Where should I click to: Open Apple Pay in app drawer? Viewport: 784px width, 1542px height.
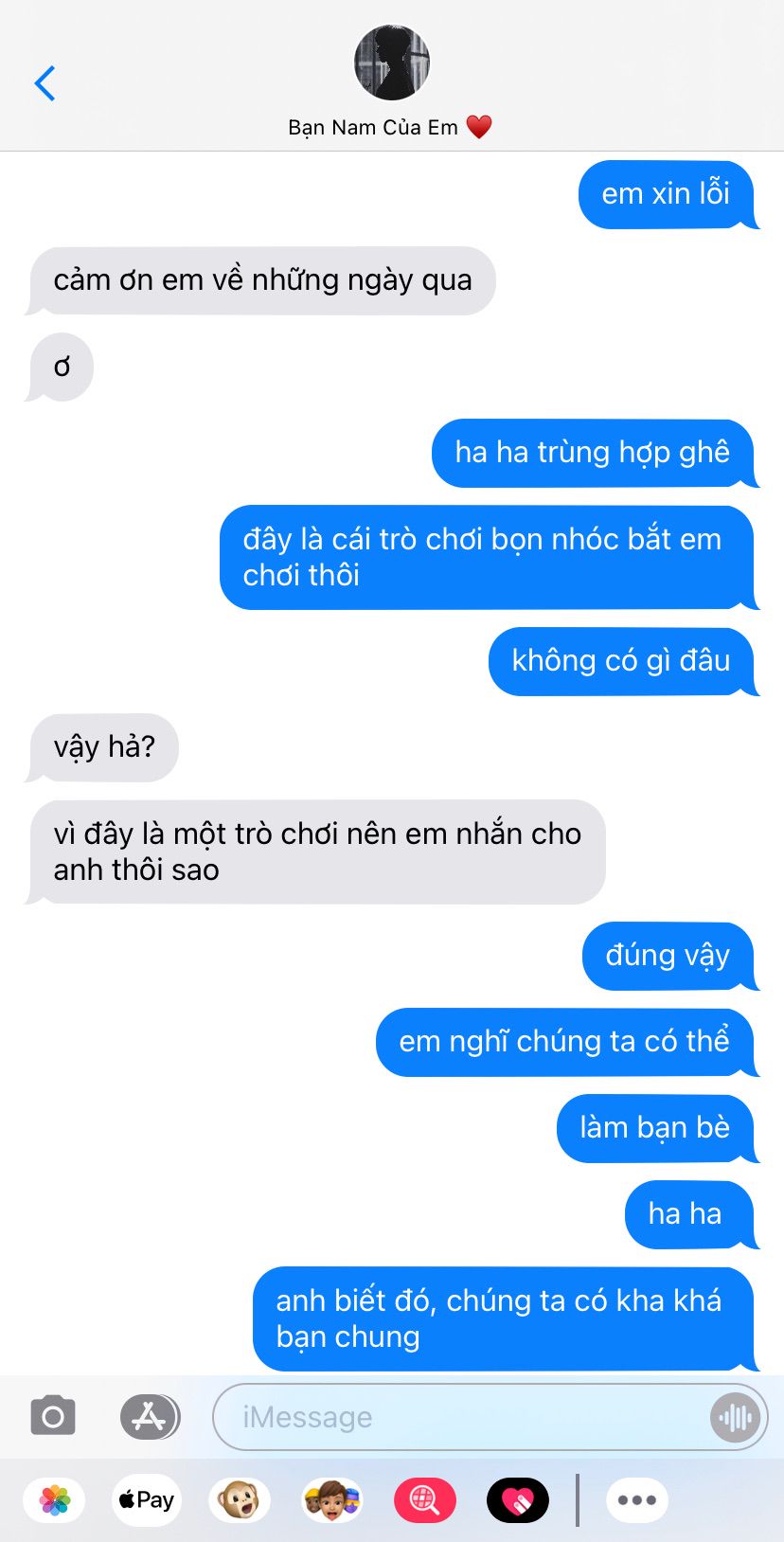(146, 1500)
